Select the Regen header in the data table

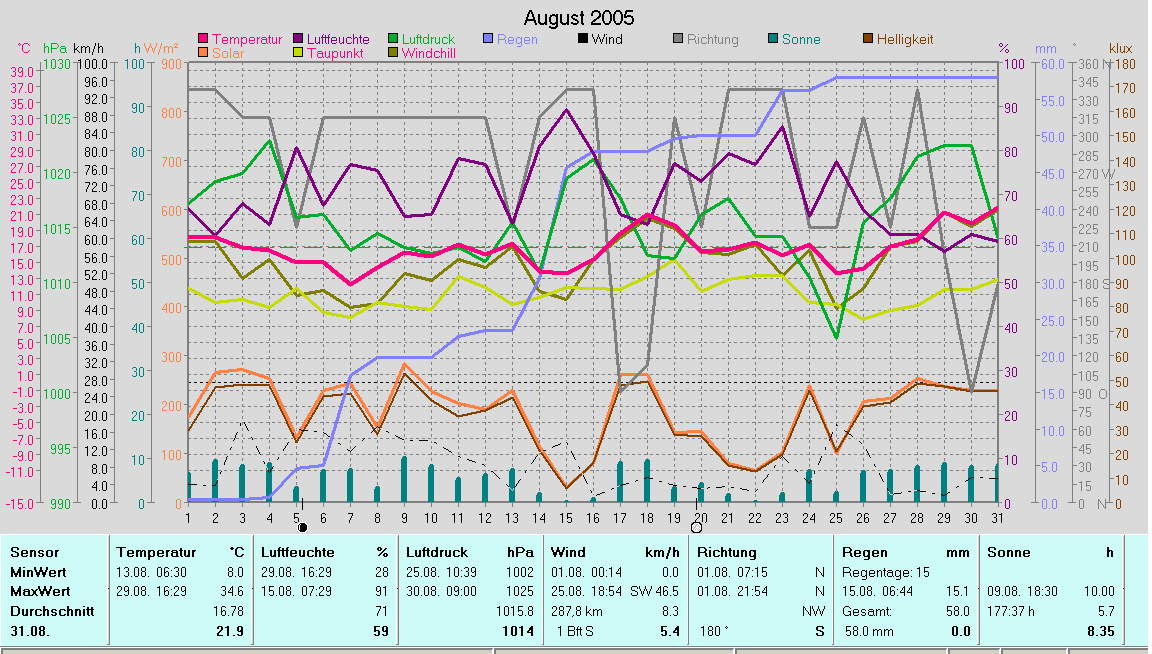[x=864, y=552]
